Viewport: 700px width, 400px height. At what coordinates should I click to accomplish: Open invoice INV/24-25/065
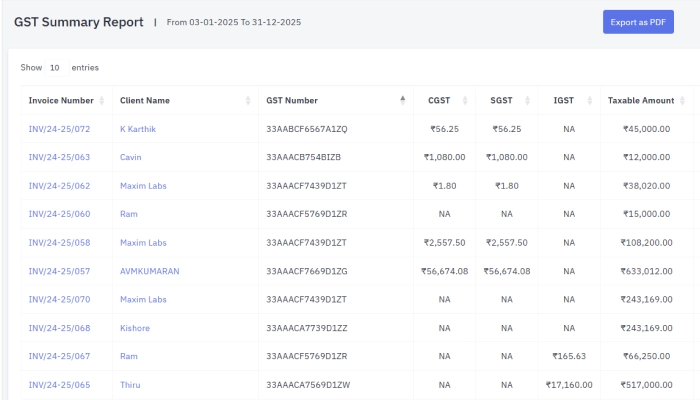[x=59, y=385]
